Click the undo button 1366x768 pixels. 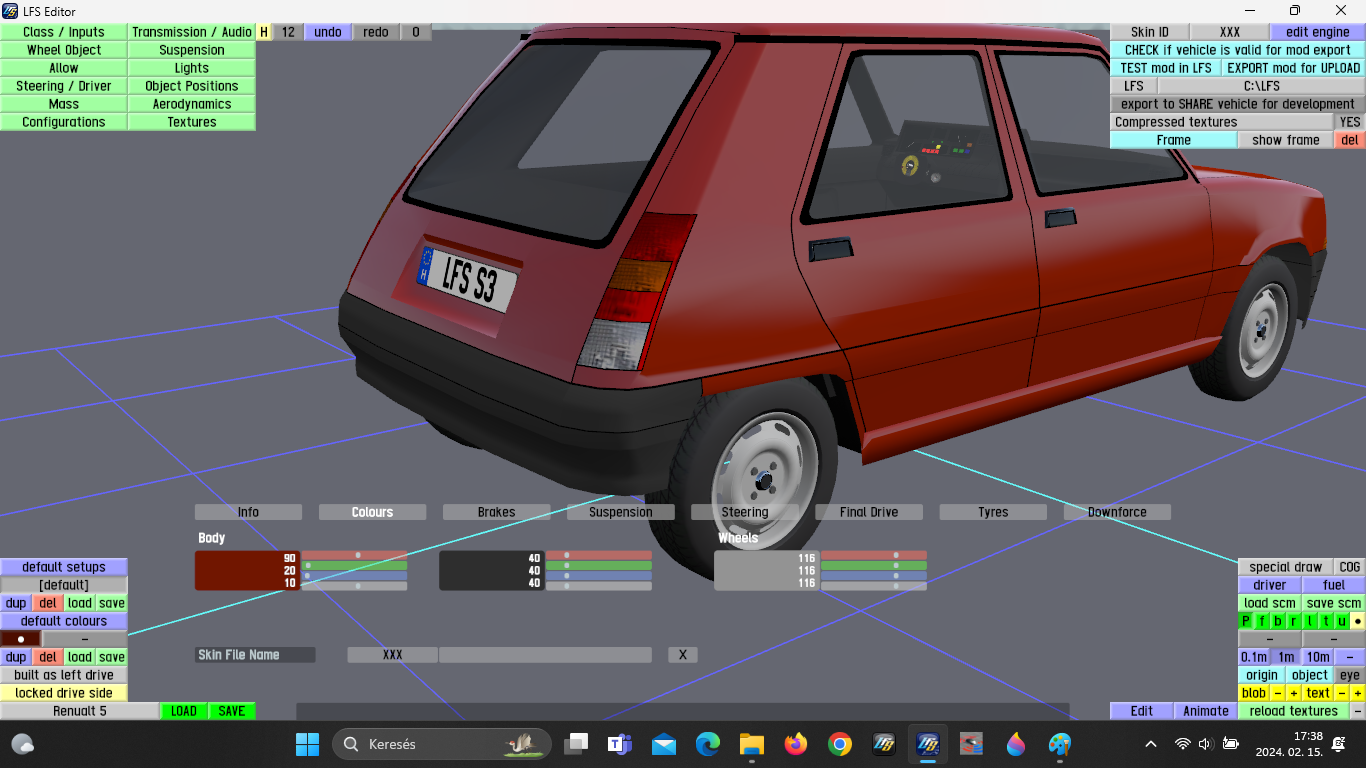click(x=328, y=32)
